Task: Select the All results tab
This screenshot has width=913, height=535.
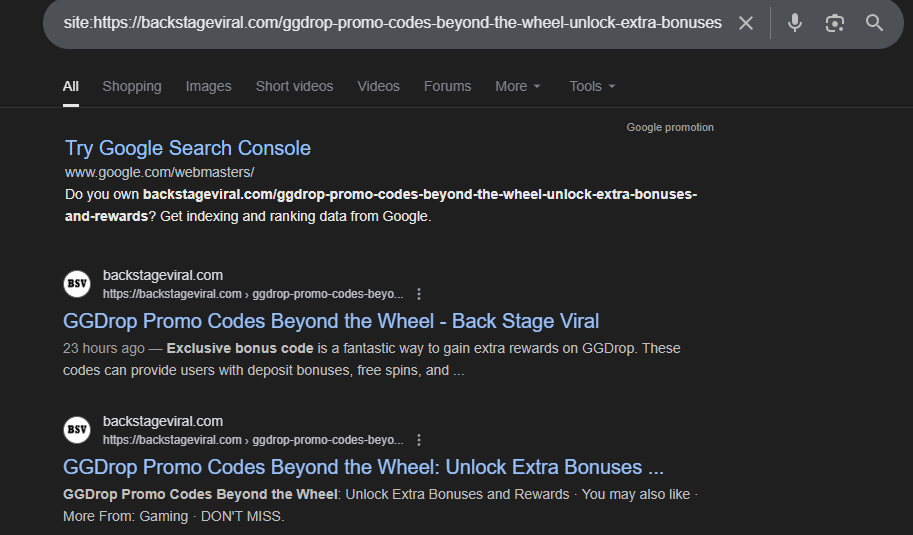Action: coord(71,86)
